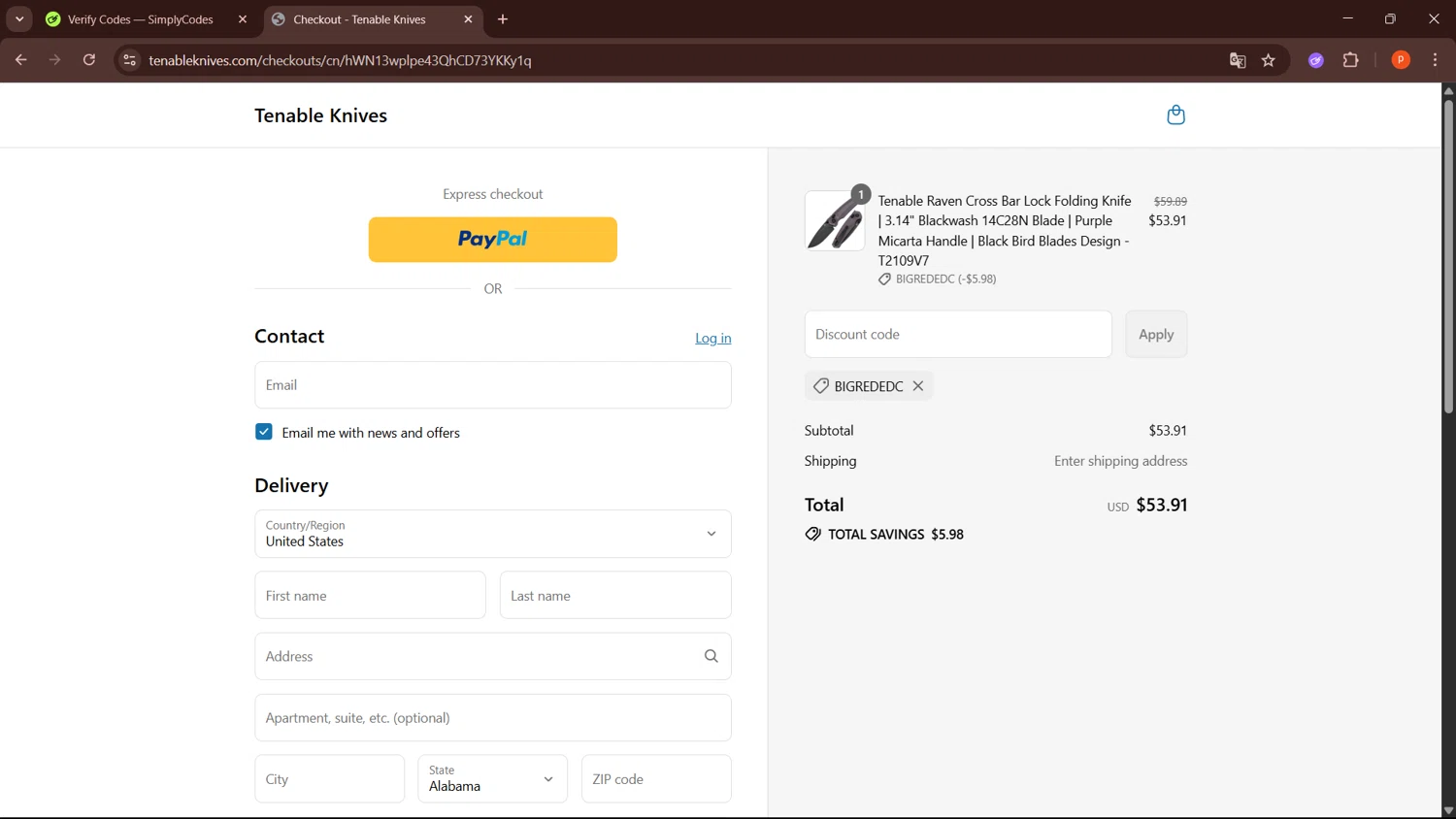1456x819 pixels.
Task: Click the City field
Action: (x=330, y=779)
